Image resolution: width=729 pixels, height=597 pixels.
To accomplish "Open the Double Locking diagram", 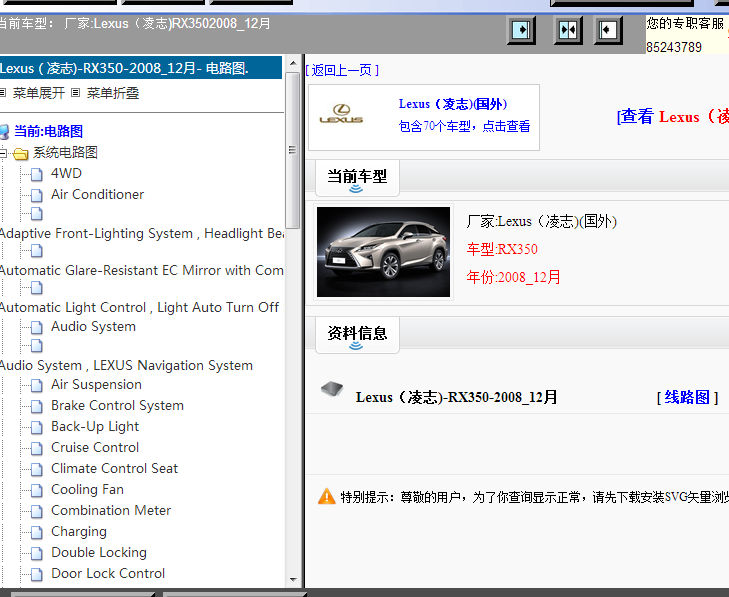I will (99, 552).
